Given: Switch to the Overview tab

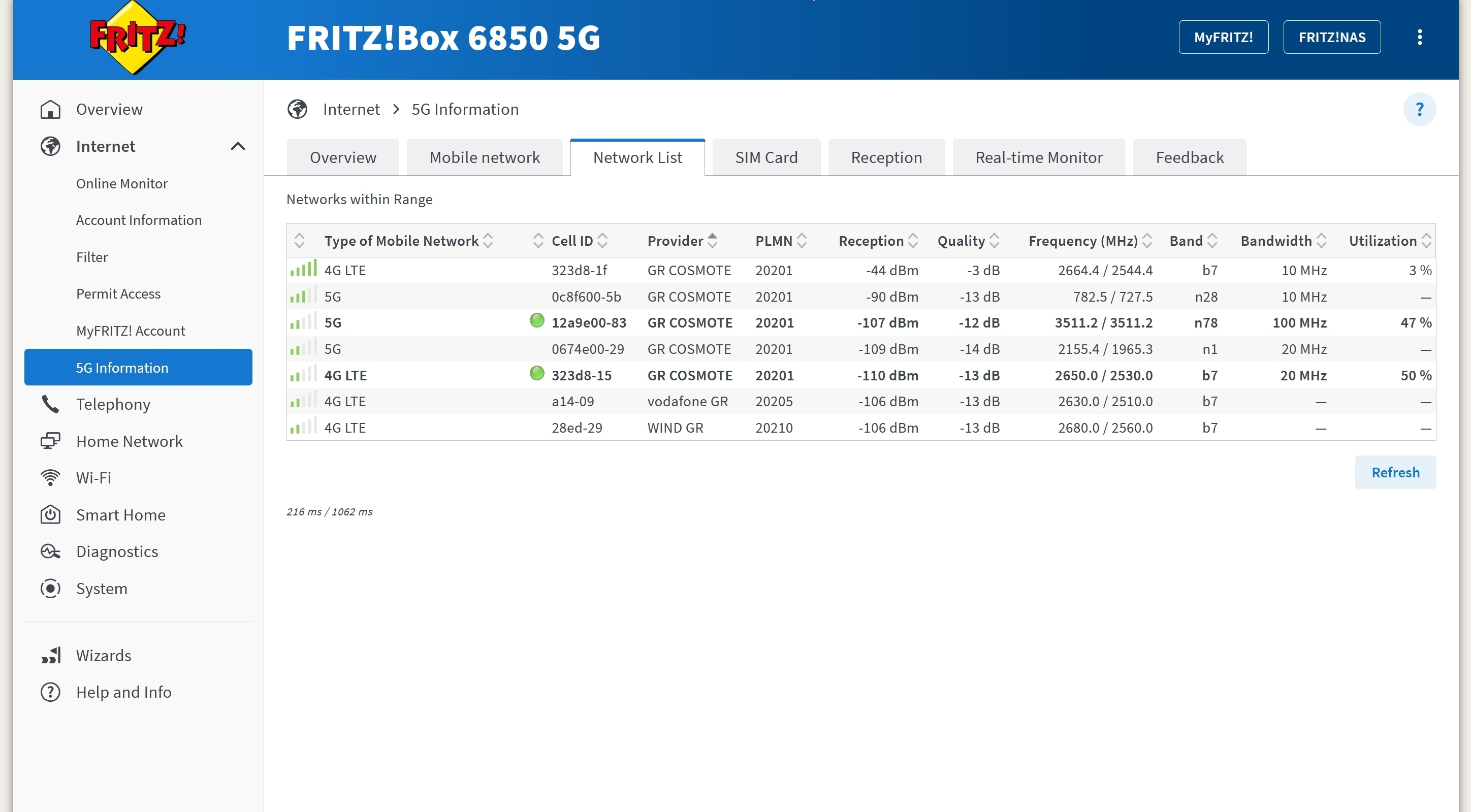Looking at the screenshot, I should pyautogui.click(x=343, y=157).
